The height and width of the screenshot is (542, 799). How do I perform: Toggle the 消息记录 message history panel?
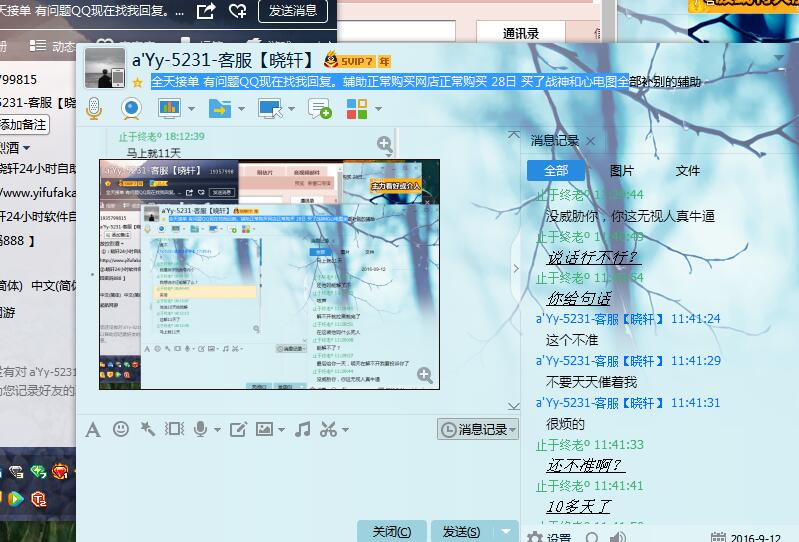[x=478, y=429]
